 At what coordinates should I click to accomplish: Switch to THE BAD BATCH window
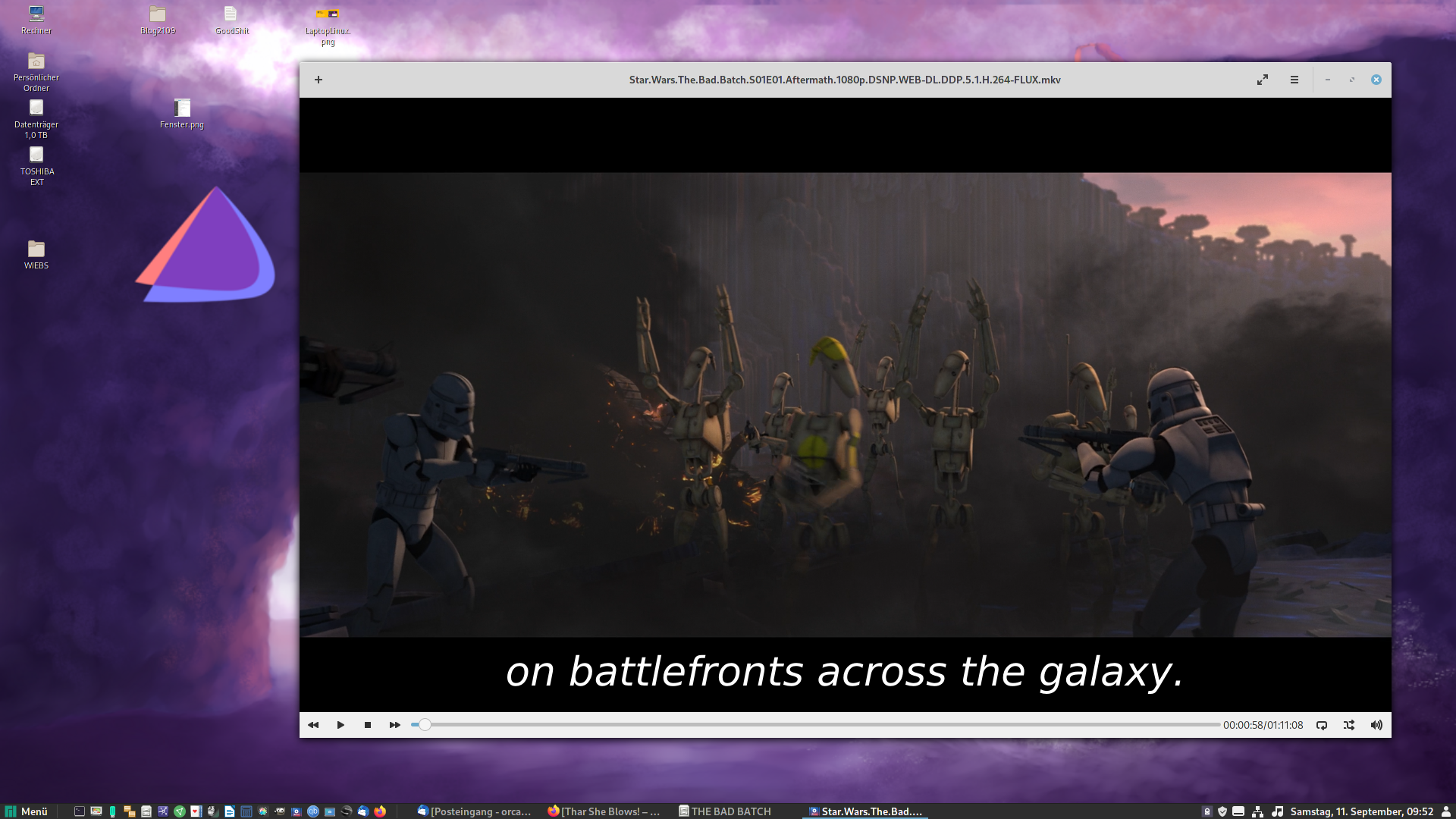point(725,811)
